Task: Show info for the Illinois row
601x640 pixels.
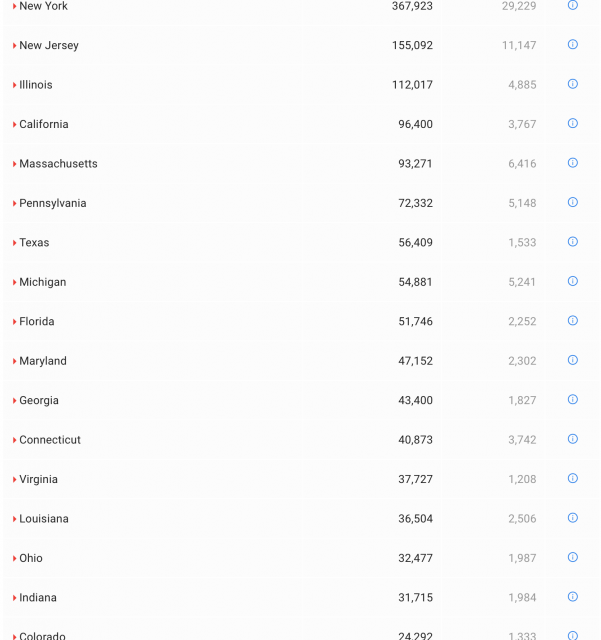Action: (573, 84)
